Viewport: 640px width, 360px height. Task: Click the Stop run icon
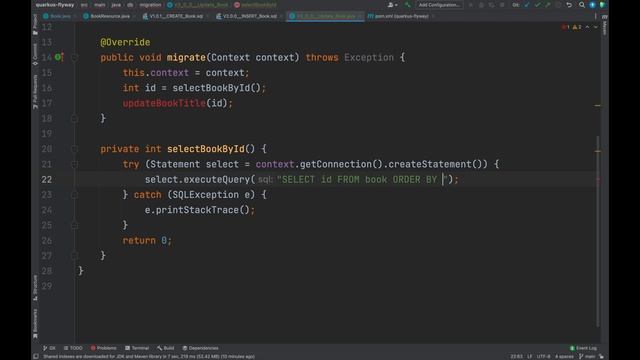click(502, 5)
